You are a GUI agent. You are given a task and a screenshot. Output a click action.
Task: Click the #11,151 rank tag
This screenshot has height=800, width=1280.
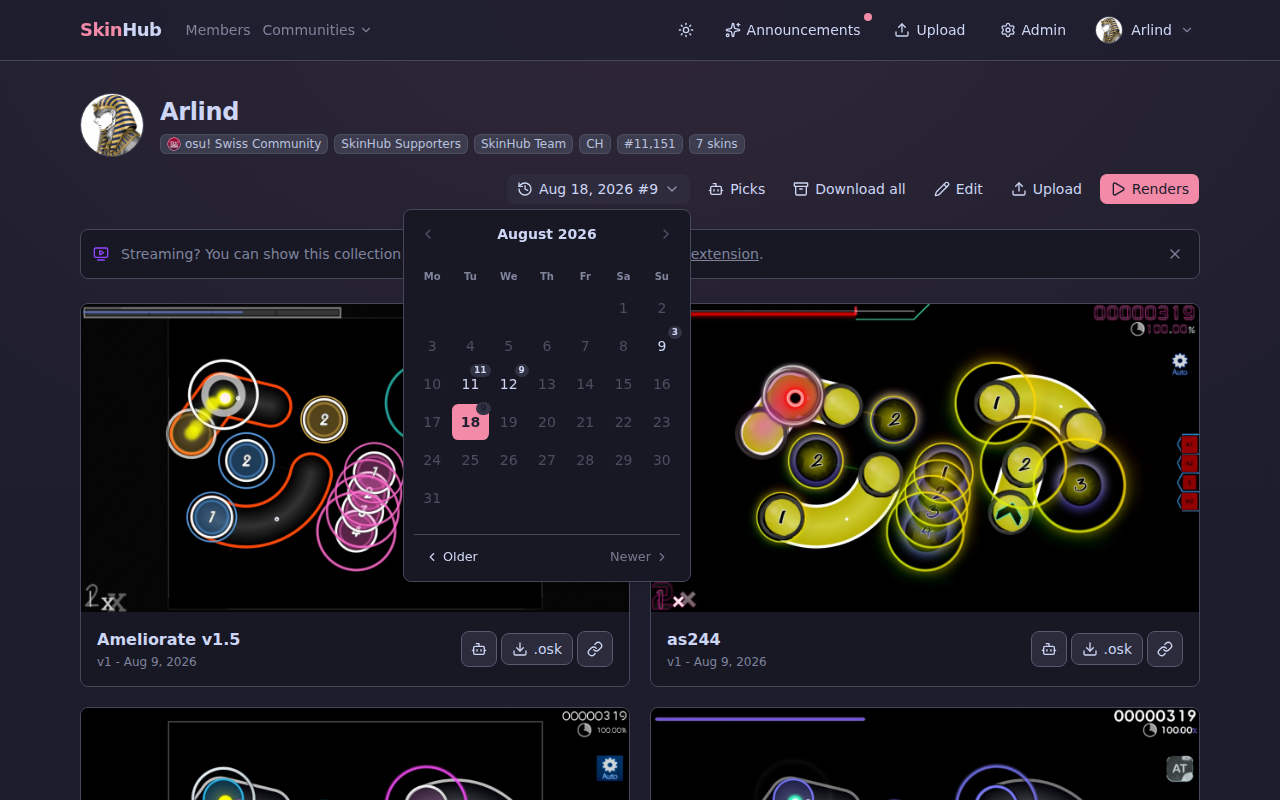point(650,144)
